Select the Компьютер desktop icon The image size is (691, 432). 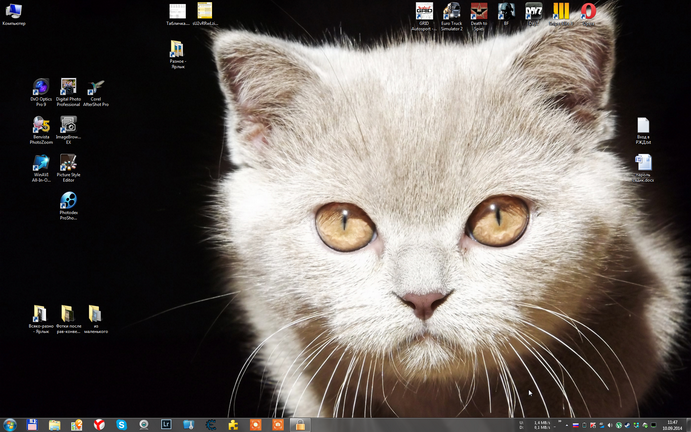[x=14, y=14]
